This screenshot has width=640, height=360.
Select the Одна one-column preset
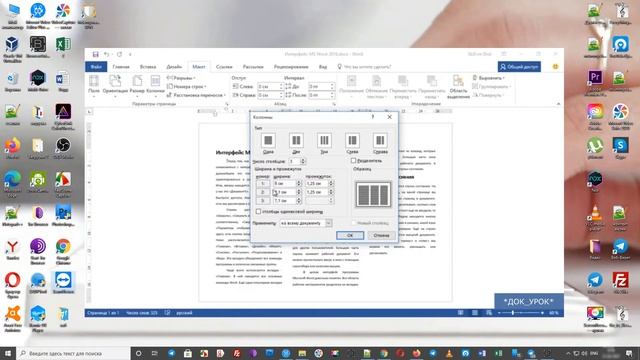coord(268,140)
